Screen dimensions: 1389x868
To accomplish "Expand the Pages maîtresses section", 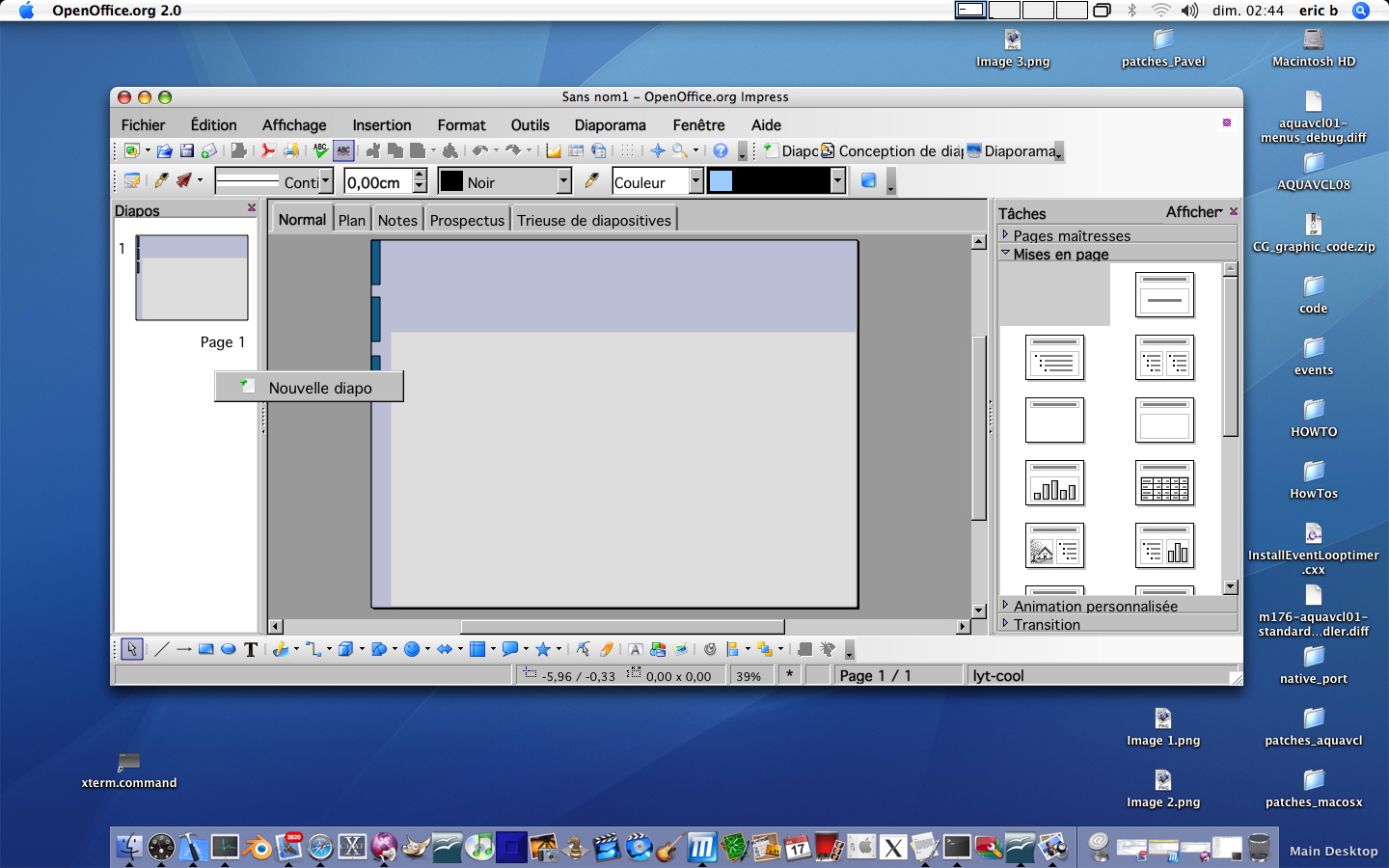I will click(1118, 235).
